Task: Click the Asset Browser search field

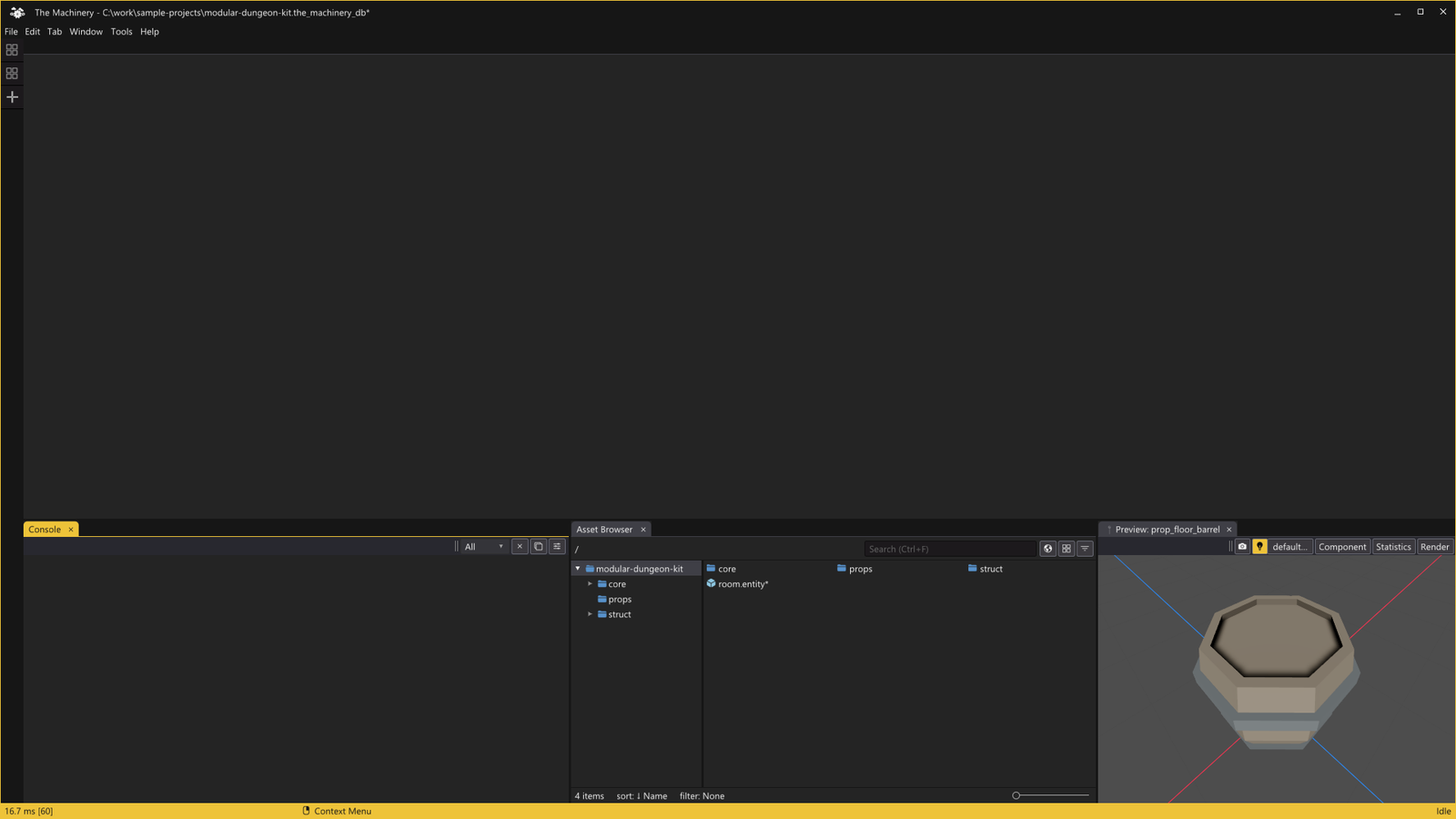Action: pos(949,549)
